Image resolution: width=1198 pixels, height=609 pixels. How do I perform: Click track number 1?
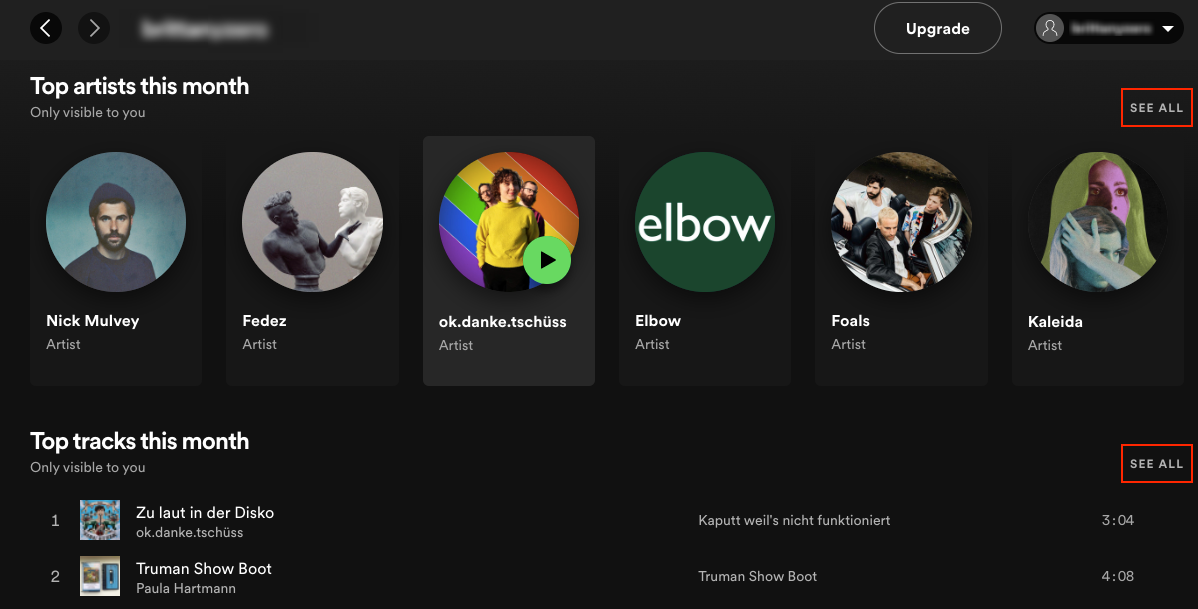(x=55, y=520)
